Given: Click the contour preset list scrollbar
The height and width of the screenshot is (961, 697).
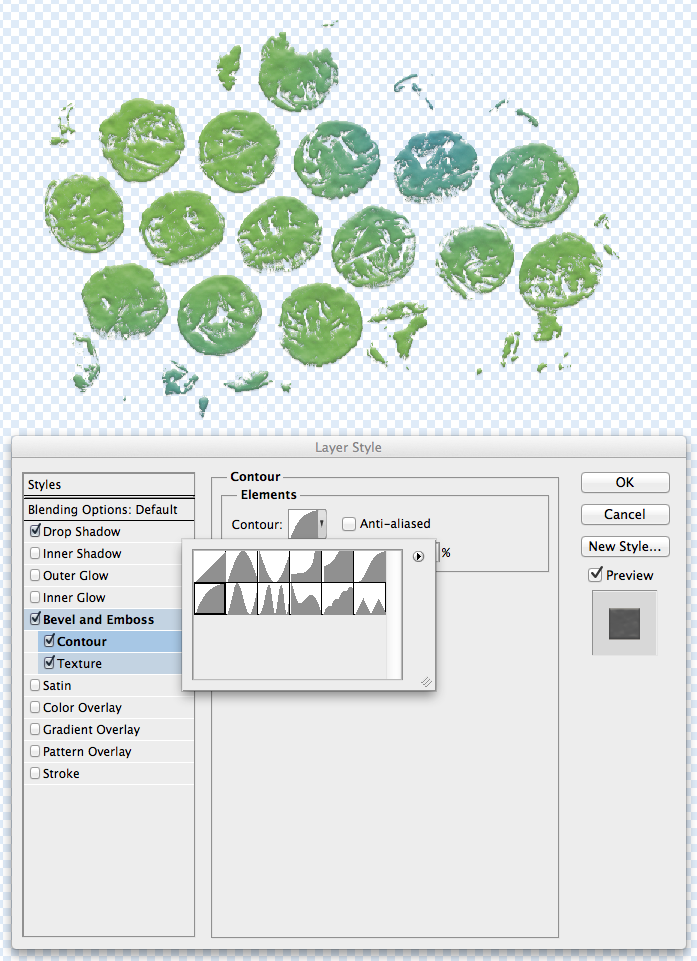Looking at the screenshot, I should pos(394,615).
